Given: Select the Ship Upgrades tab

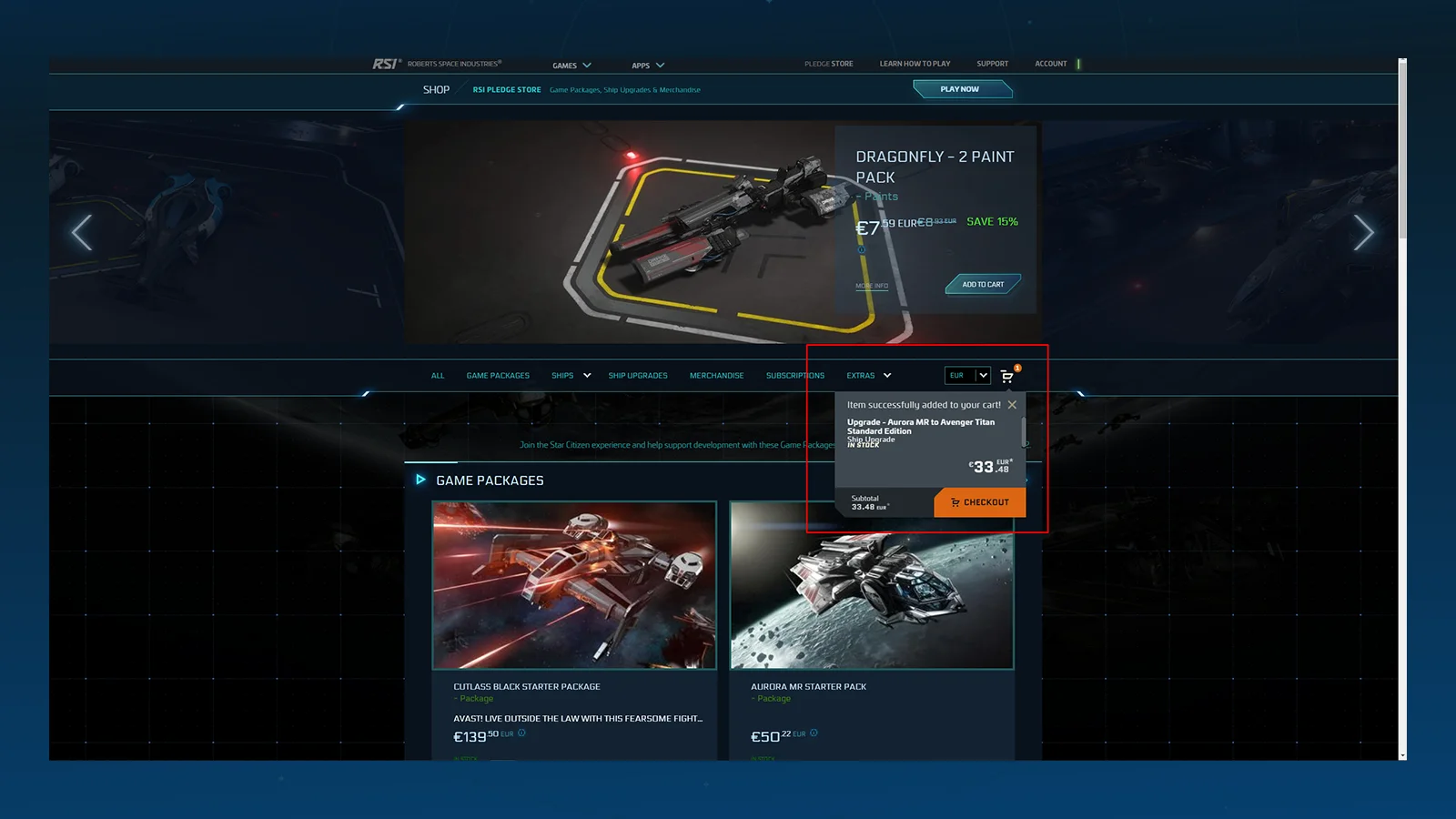Looking at the screenshot, I should (x=638, y=376).
